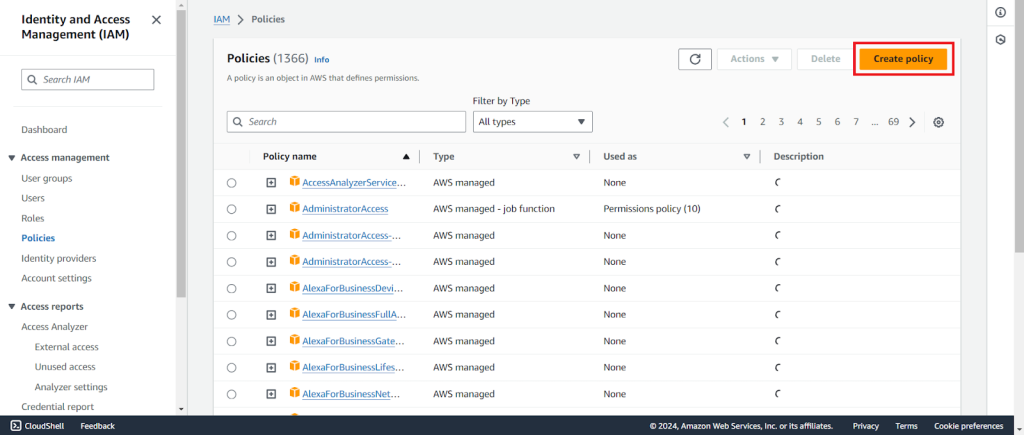Click the Delete button
The width and height of the screenshot is (1024, 435).
point(825,59)
